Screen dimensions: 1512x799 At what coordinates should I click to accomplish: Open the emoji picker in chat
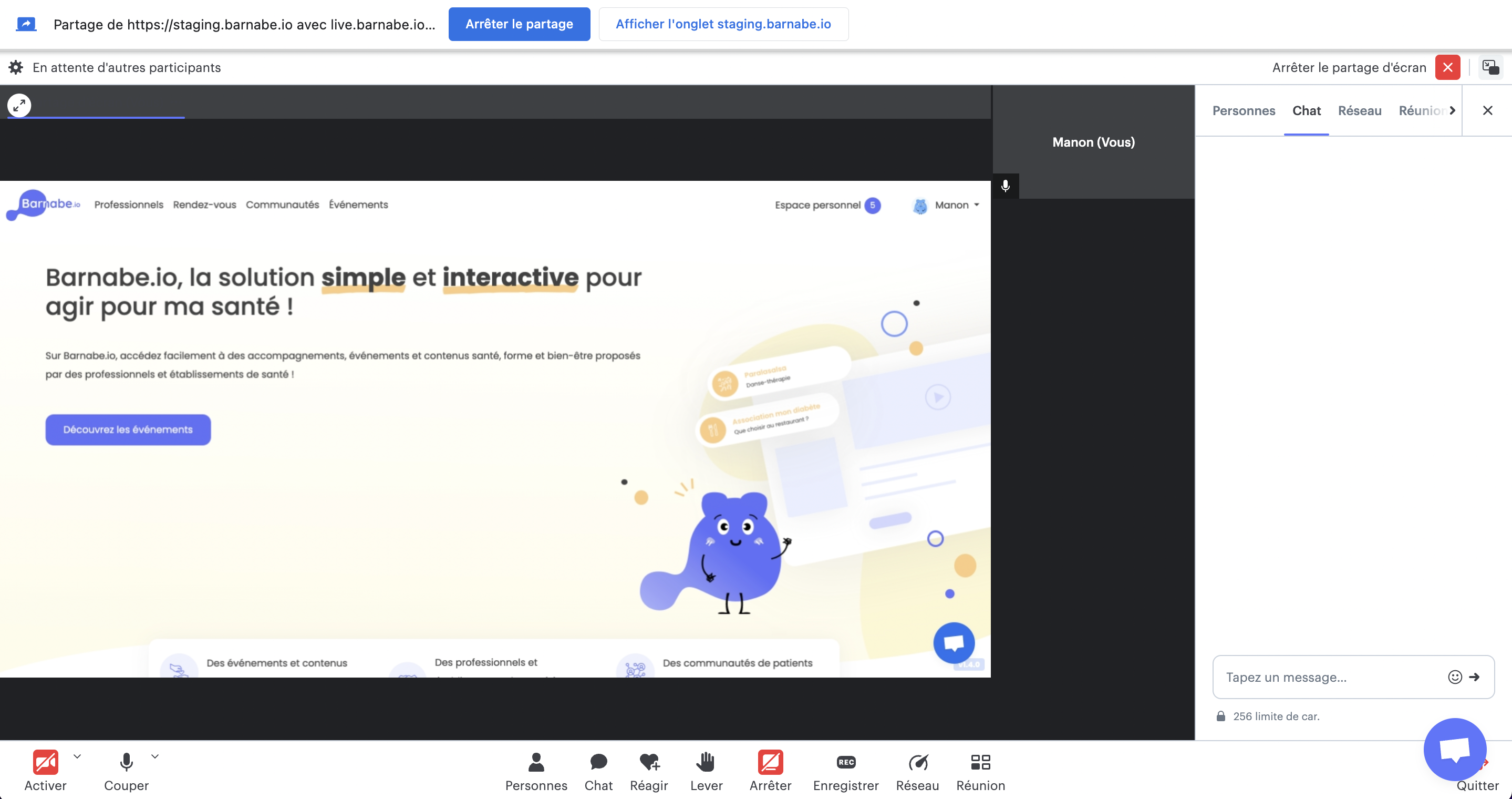coord(1455,677)
